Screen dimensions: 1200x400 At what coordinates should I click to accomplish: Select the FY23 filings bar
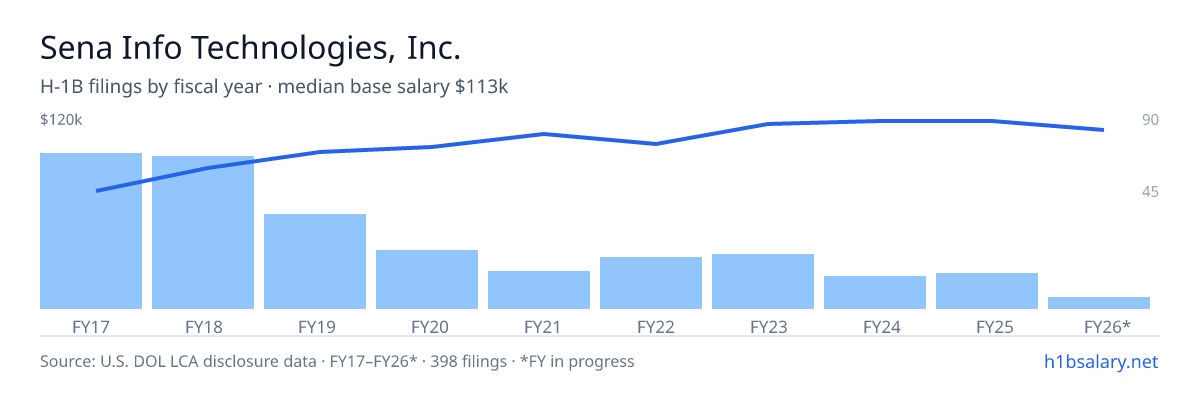coord(763,281)
